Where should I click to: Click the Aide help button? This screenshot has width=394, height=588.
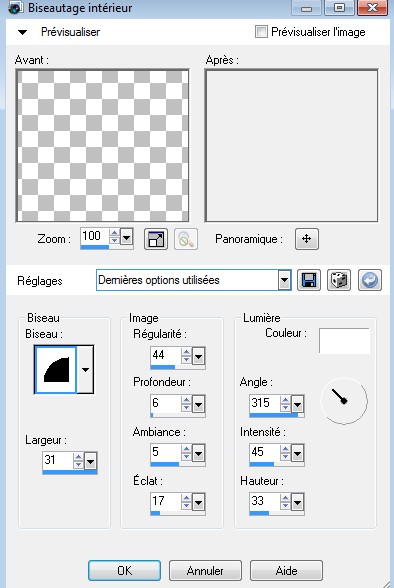(x=286, y=571)
